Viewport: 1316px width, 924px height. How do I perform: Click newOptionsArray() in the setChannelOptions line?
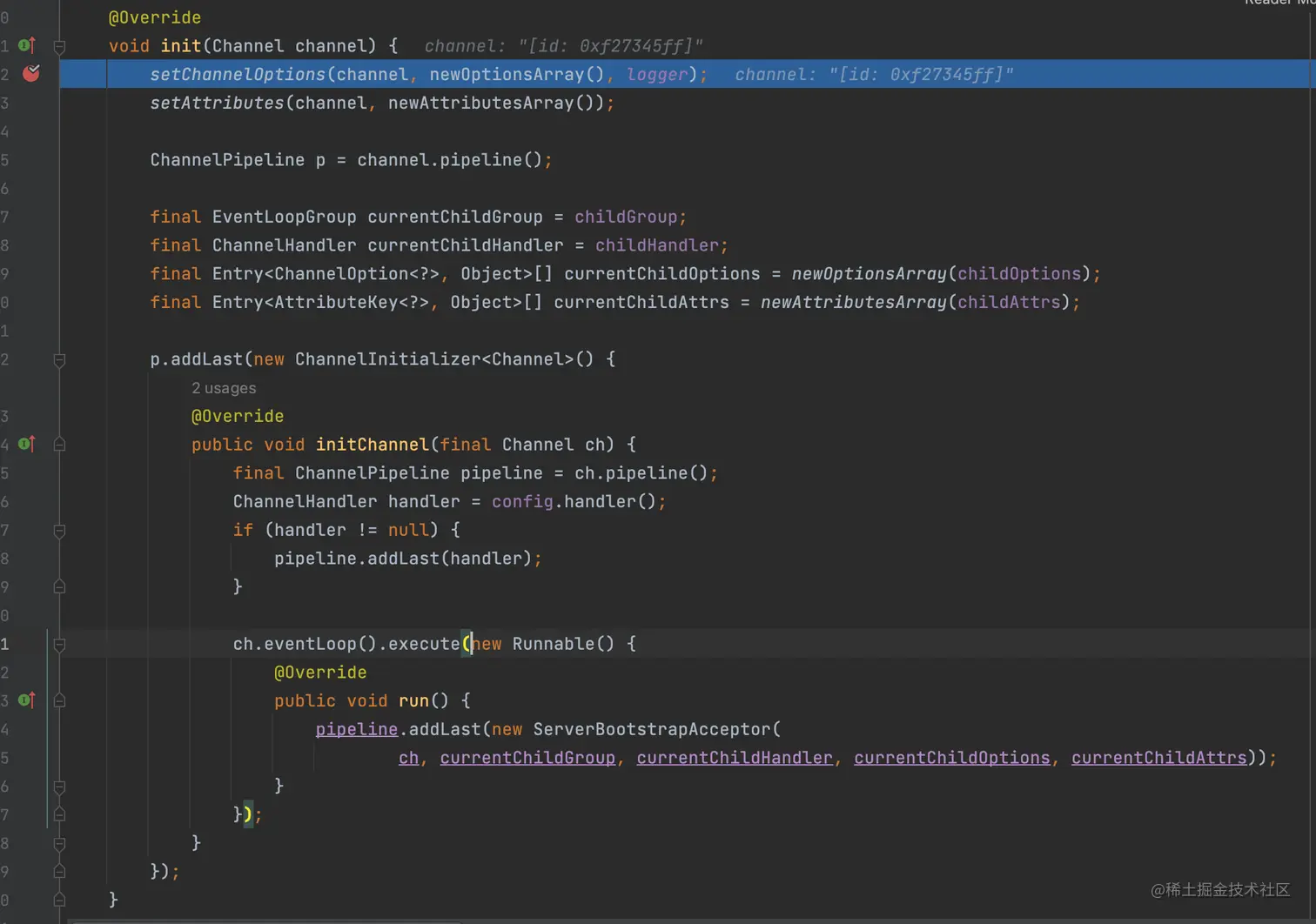517,74
